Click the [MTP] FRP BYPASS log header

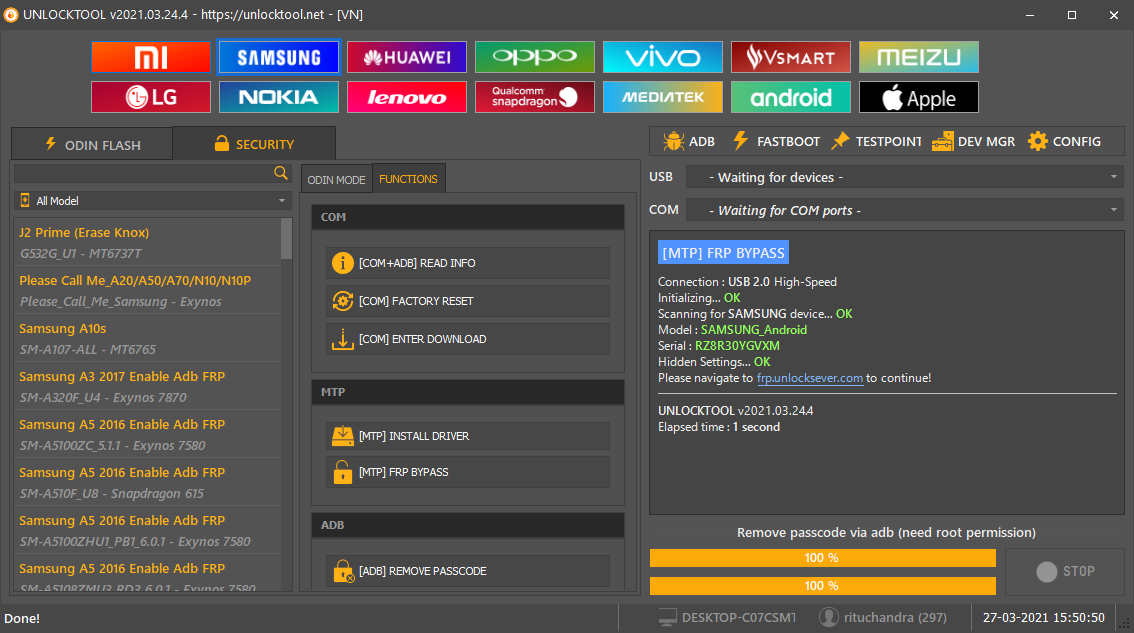[723, 252]
